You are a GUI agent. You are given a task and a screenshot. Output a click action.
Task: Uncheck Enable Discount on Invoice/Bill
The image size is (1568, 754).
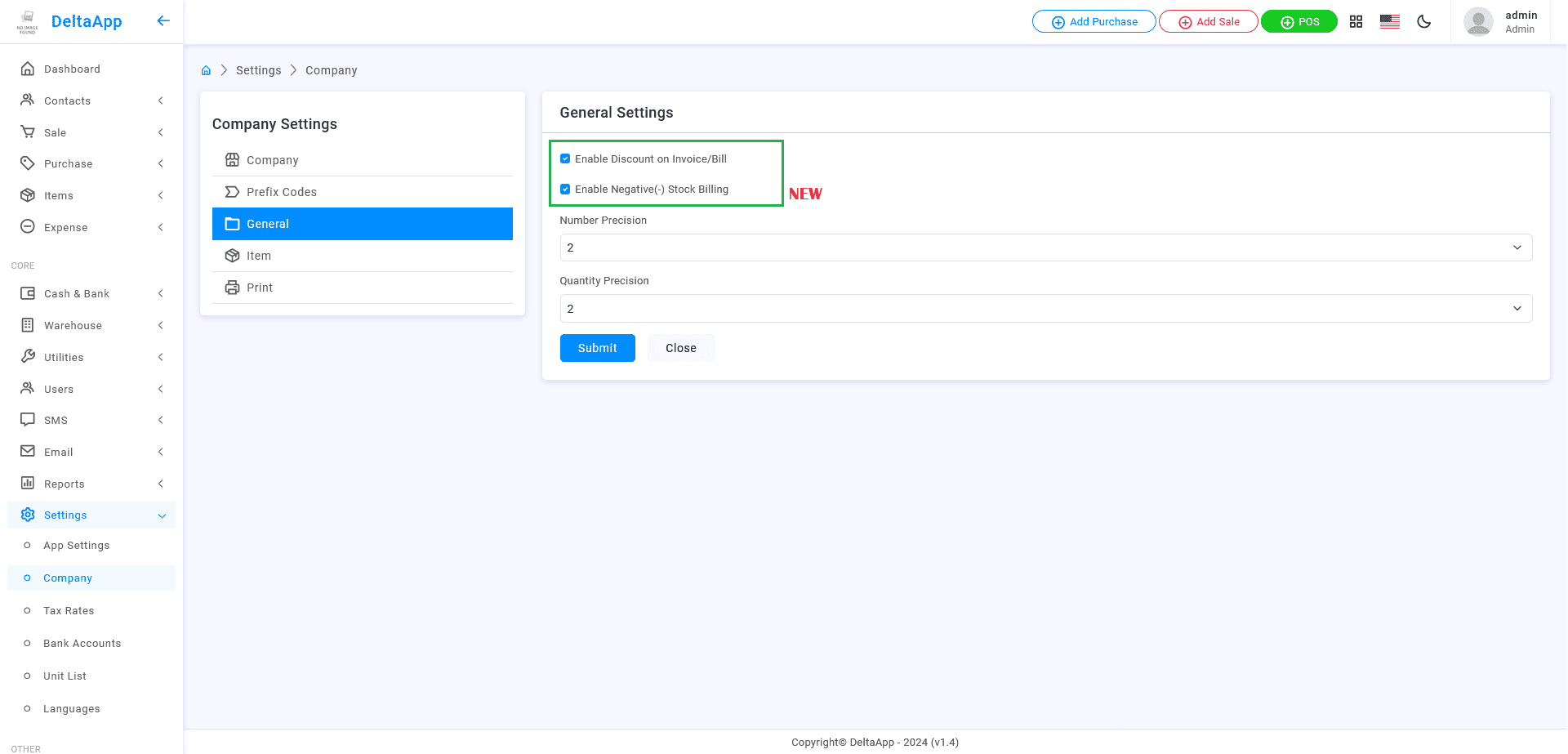[x=565, y=158]
